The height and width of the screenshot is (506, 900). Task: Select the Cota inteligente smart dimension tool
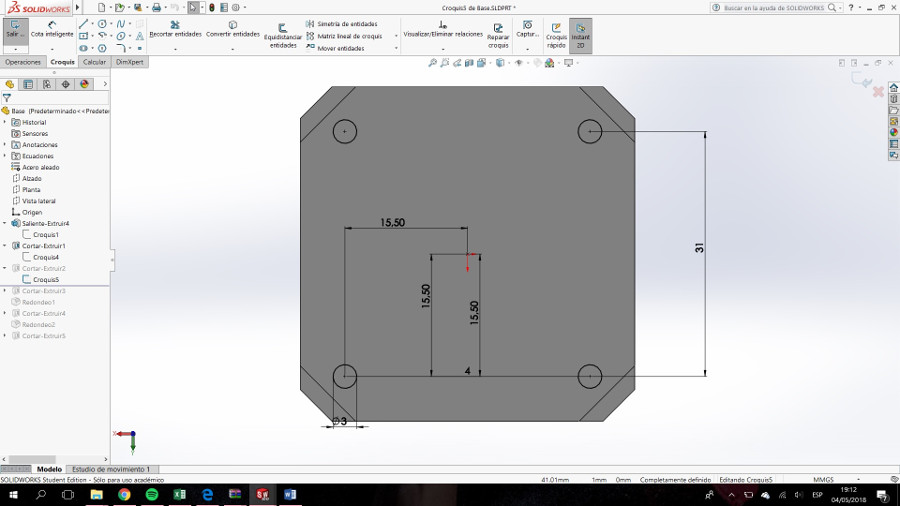[52, 30]
